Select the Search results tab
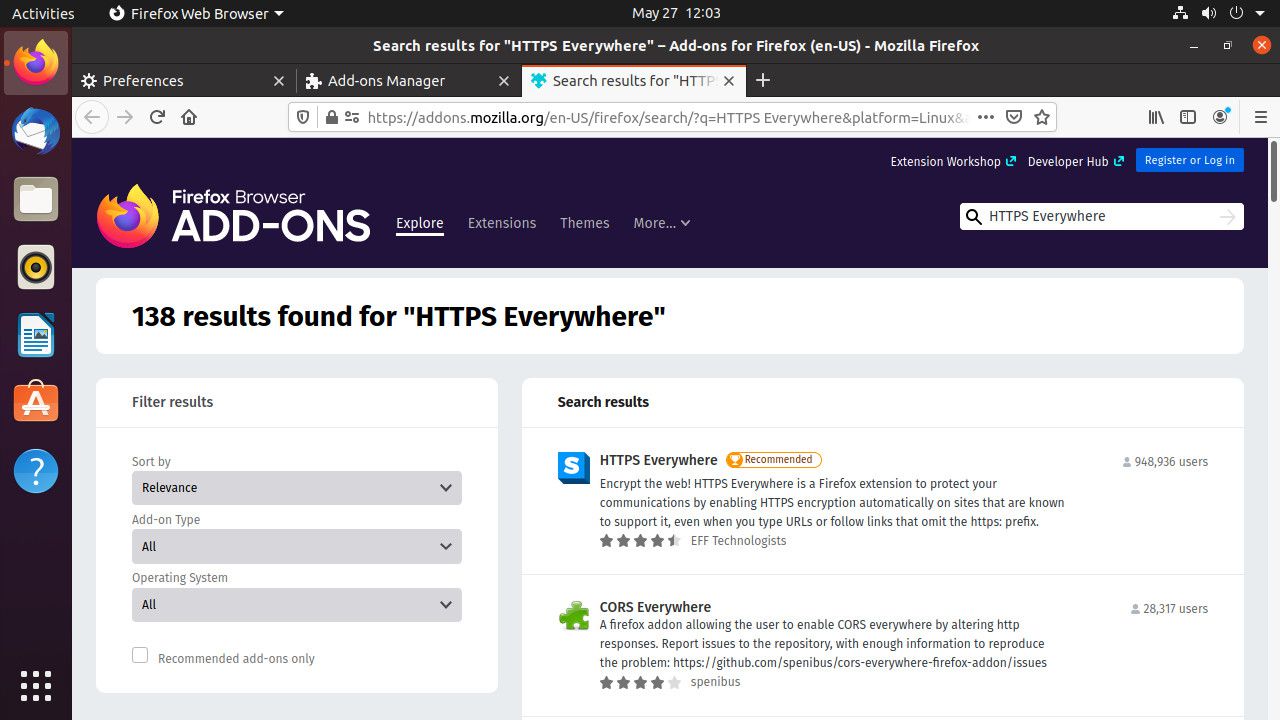 tap(633, 81)
